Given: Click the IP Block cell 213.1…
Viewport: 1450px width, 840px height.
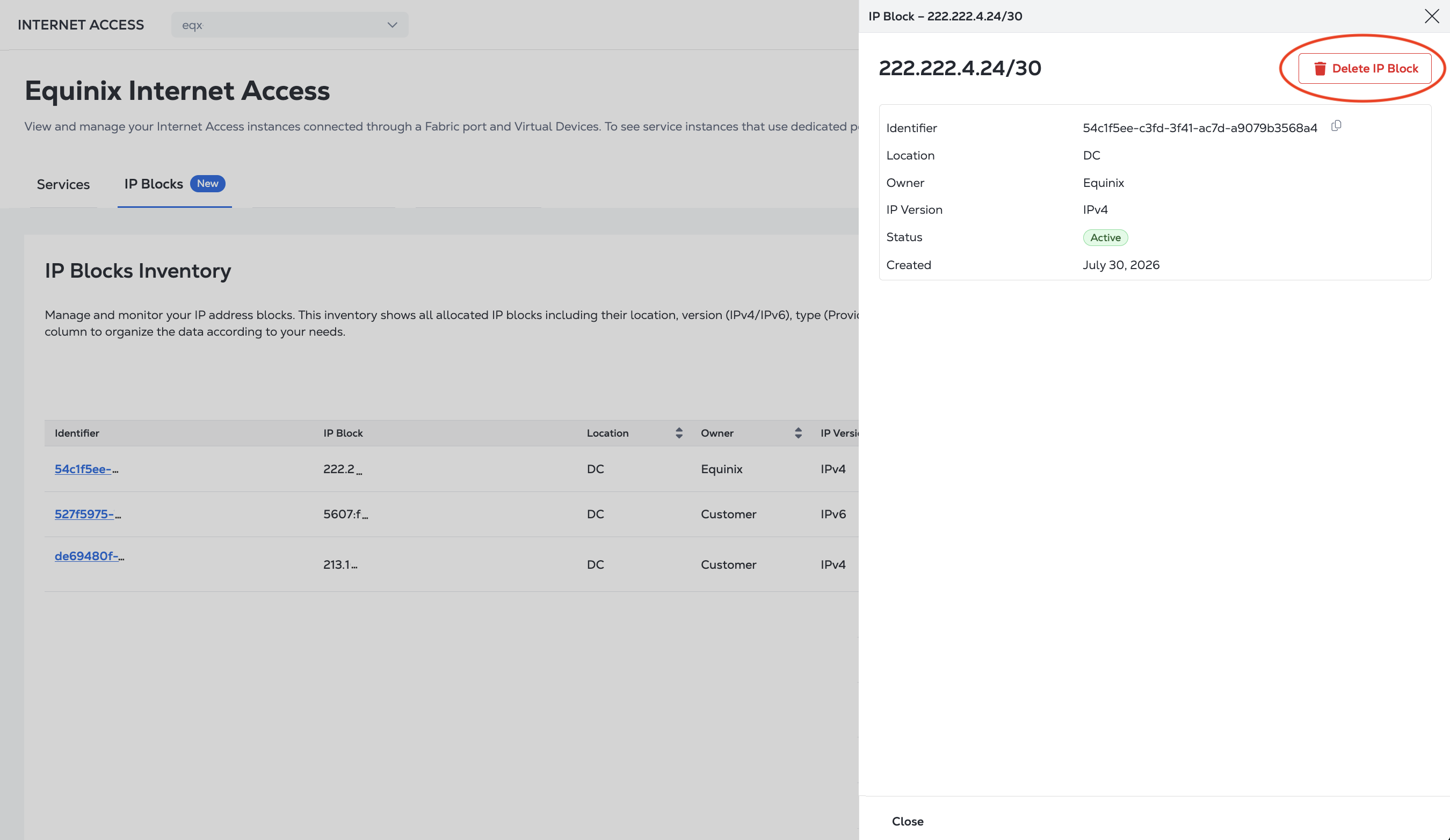Looking at the screenshot, I should click(x=340, y=564).
